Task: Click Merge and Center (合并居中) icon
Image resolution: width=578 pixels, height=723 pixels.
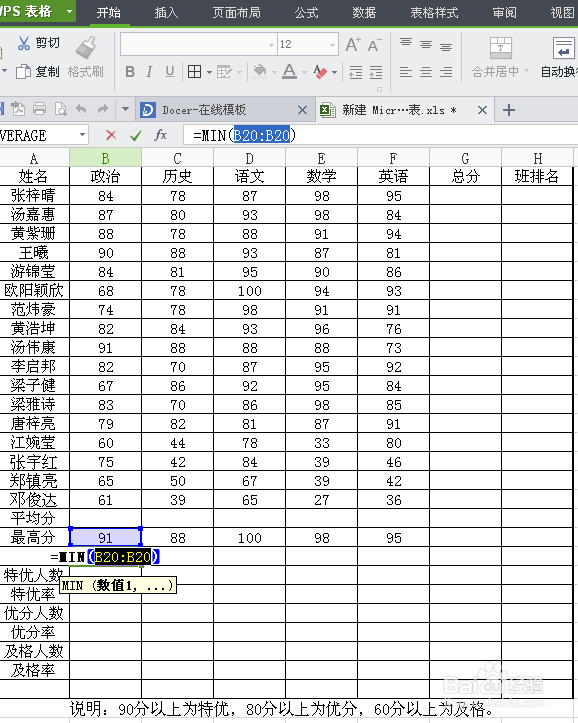Action: point(501,48)
